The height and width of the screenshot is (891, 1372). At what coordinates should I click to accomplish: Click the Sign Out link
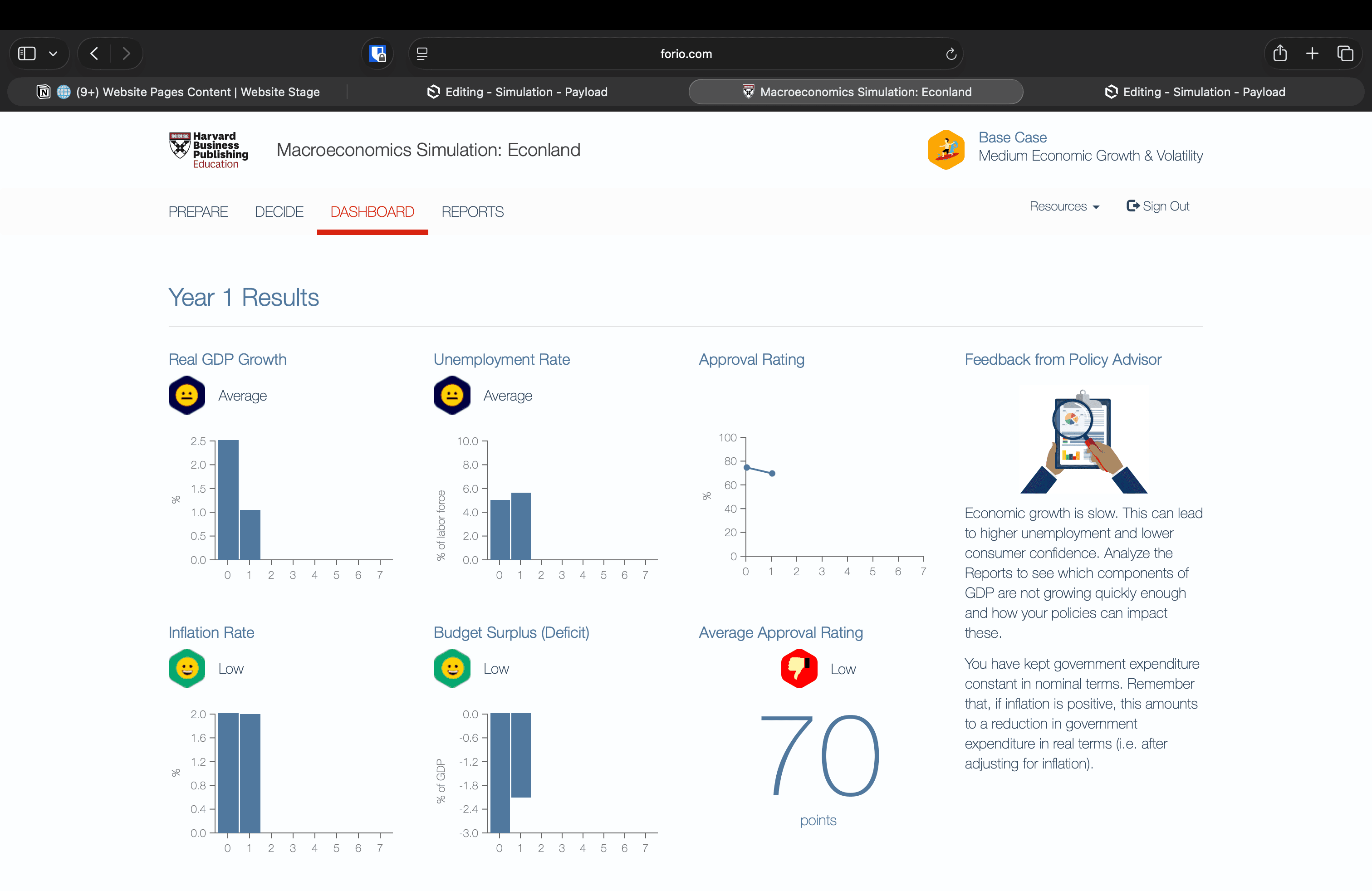[1157, 206]
